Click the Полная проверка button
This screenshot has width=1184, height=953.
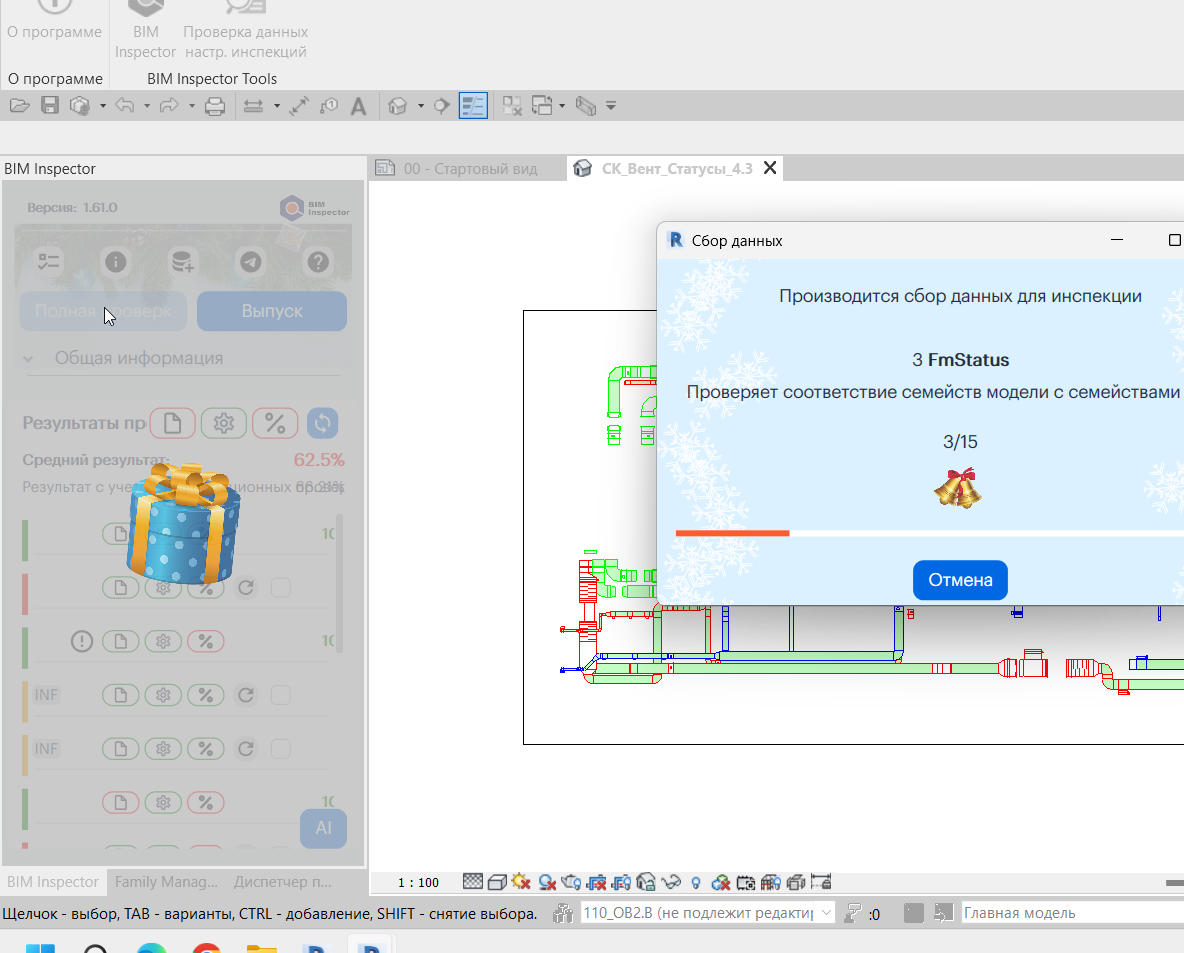[x=103, y=311]
